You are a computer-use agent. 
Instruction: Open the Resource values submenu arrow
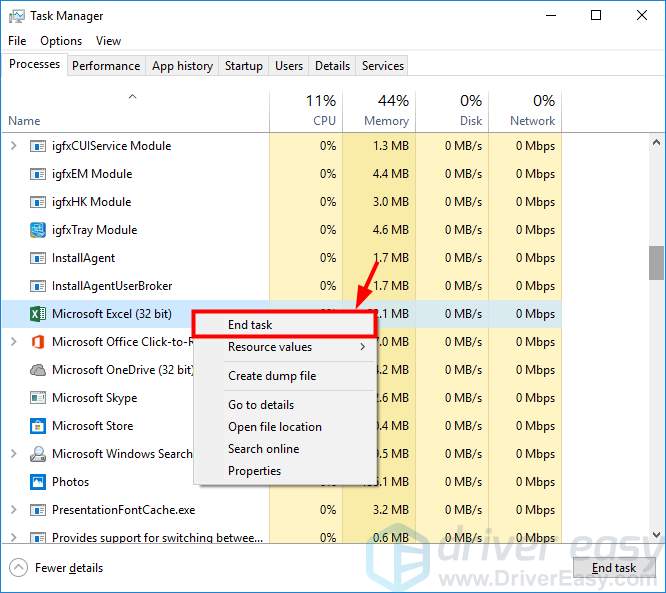click(362, 347)
